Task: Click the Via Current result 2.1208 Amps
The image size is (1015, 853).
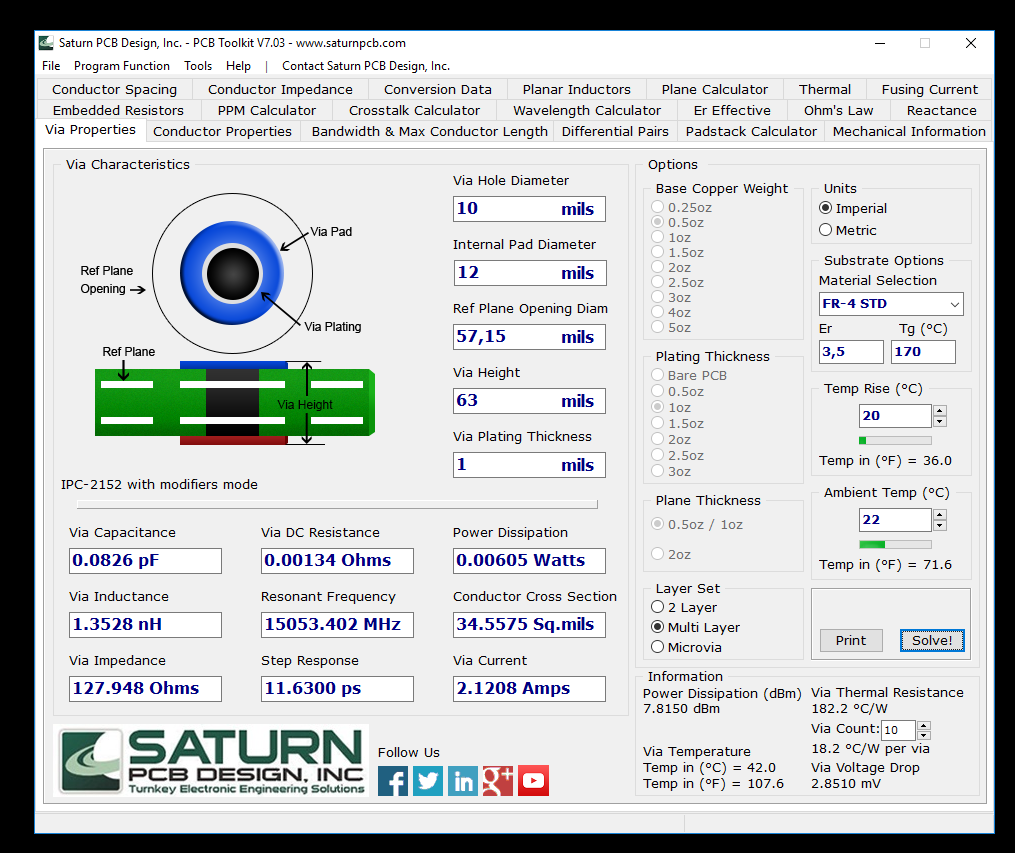Action: tap(530, 689)
